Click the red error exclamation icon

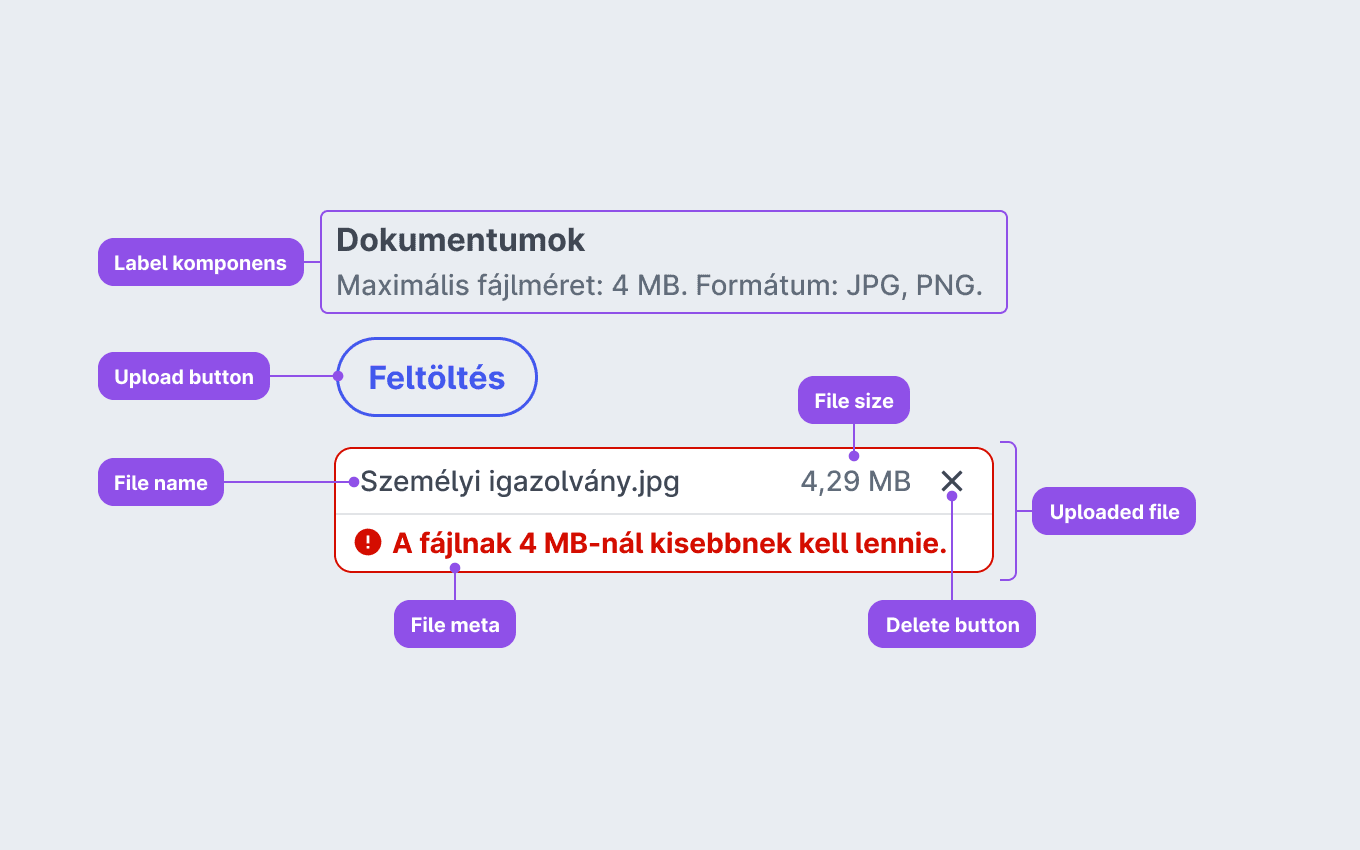368,542
